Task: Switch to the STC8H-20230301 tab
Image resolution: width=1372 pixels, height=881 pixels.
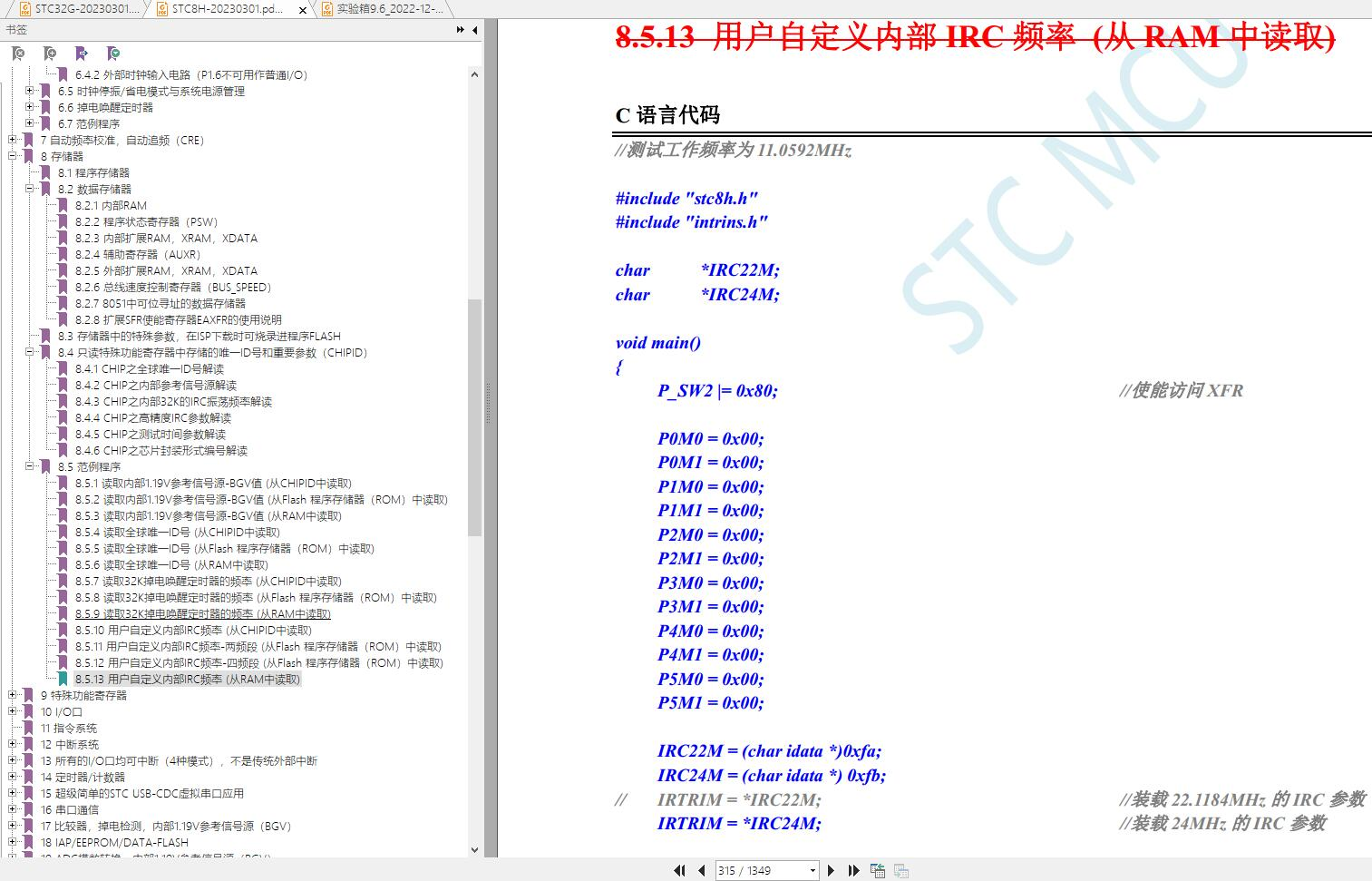Action: click(x=227, y=9)
